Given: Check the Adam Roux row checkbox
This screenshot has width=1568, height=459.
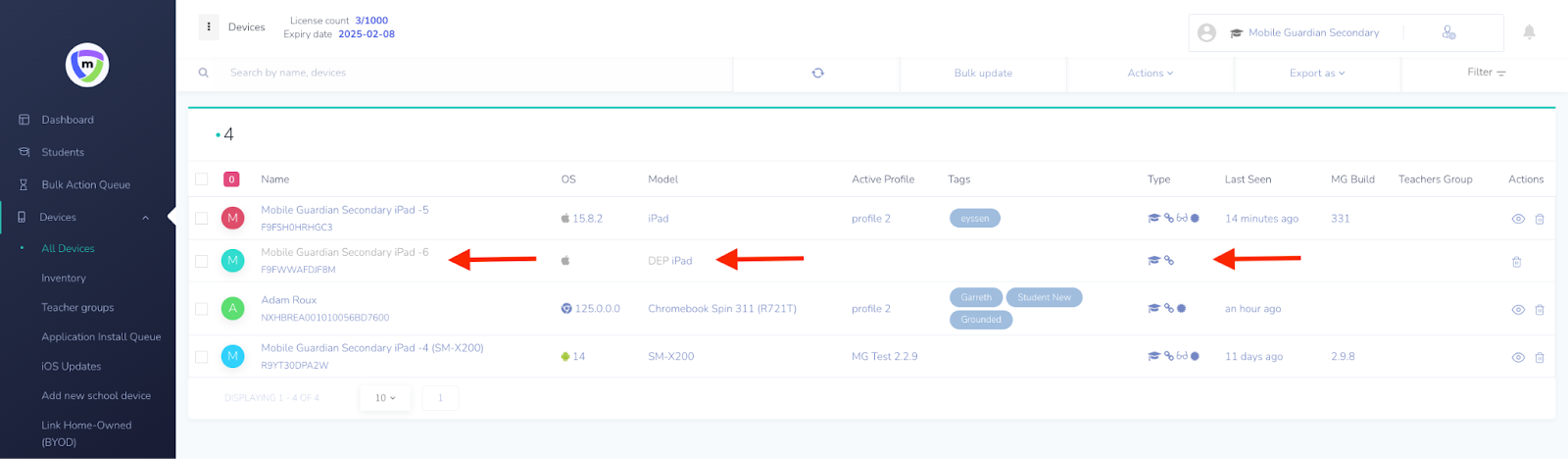Looking at the screenshot, I should [x=202, y=309].
